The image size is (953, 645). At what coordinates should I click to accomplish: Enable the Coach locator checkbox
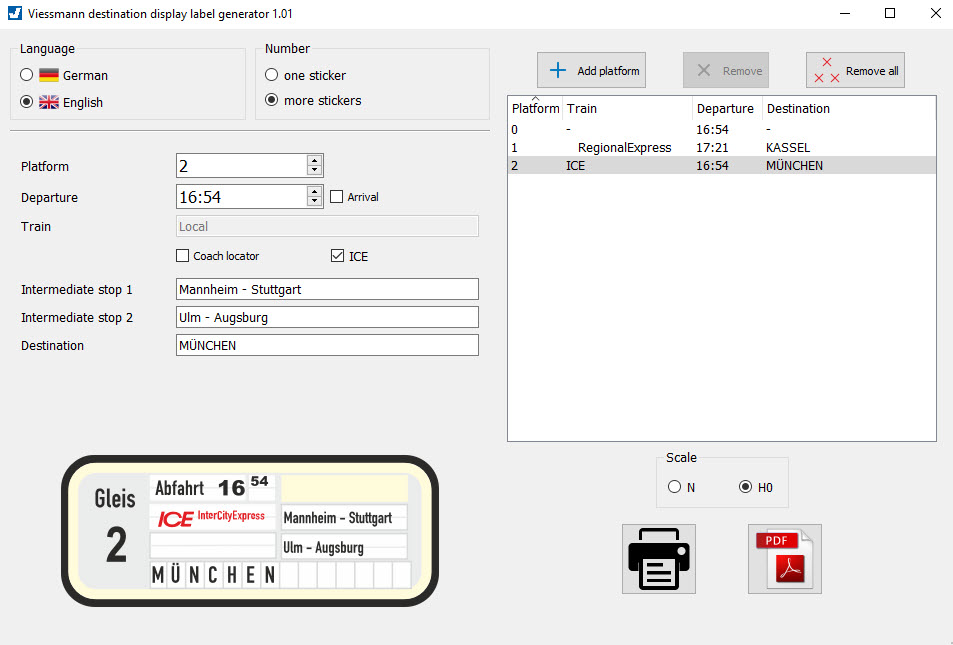click(x=182, y=255)
